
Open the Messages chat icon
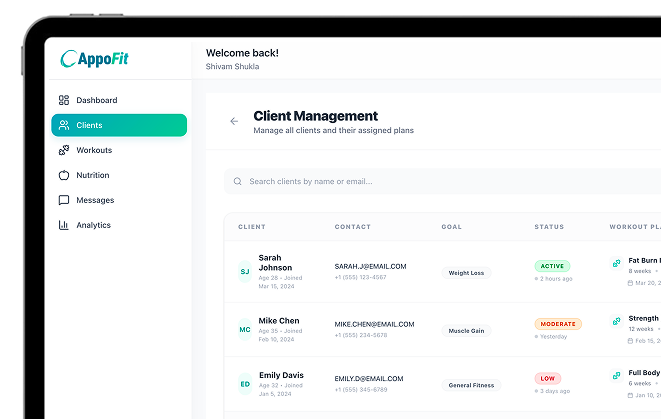click(64, 200)
